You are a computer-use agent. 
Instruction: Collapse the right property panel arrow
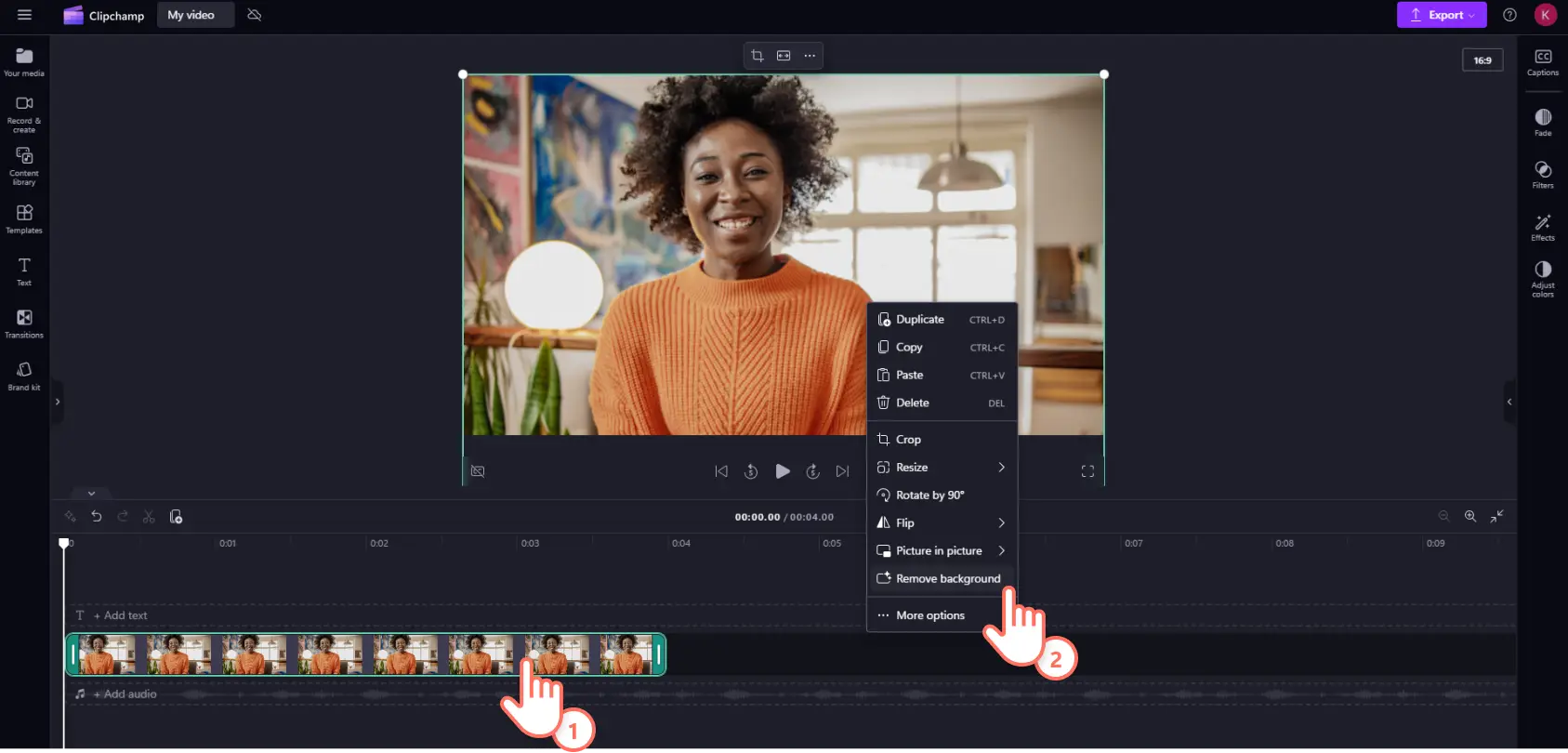[1509, 402]
